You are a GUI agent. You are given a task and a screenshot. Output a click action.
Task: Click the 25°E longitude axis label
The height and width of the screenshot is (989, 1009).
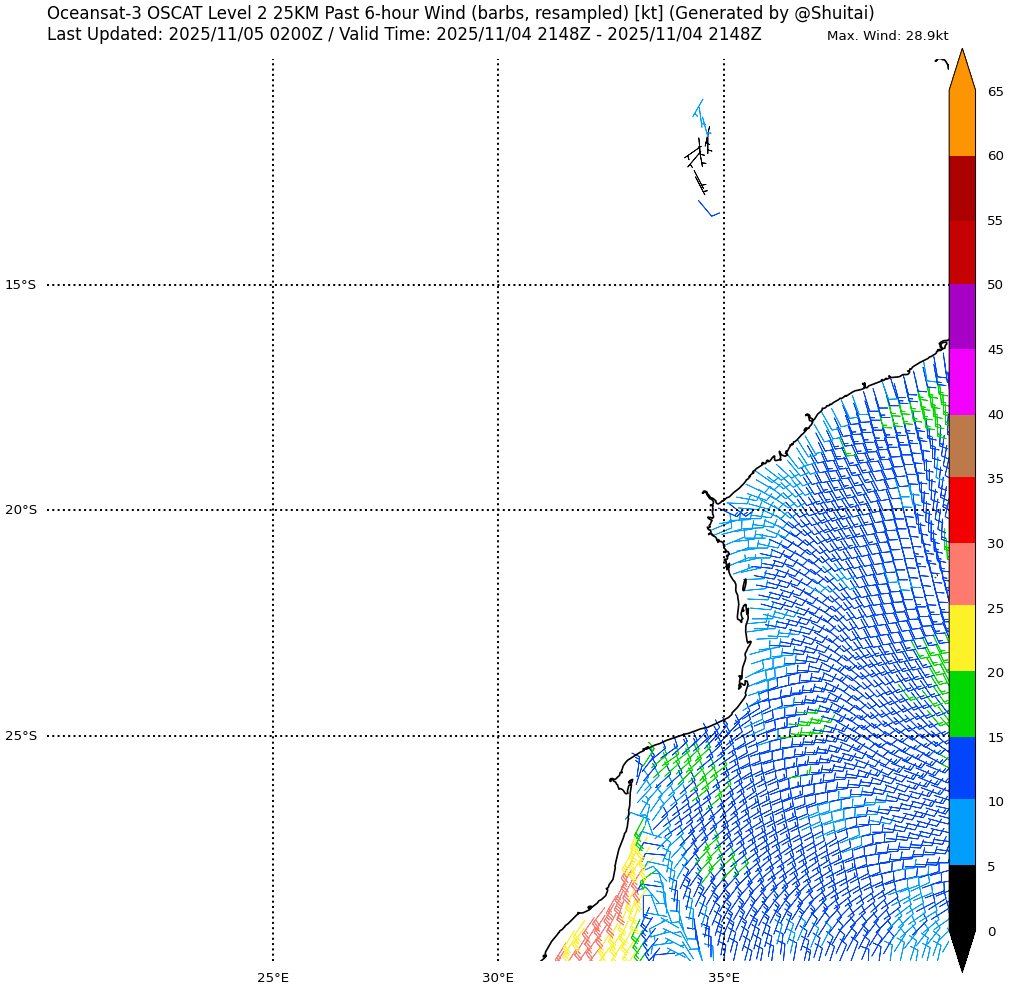point(273,977)
